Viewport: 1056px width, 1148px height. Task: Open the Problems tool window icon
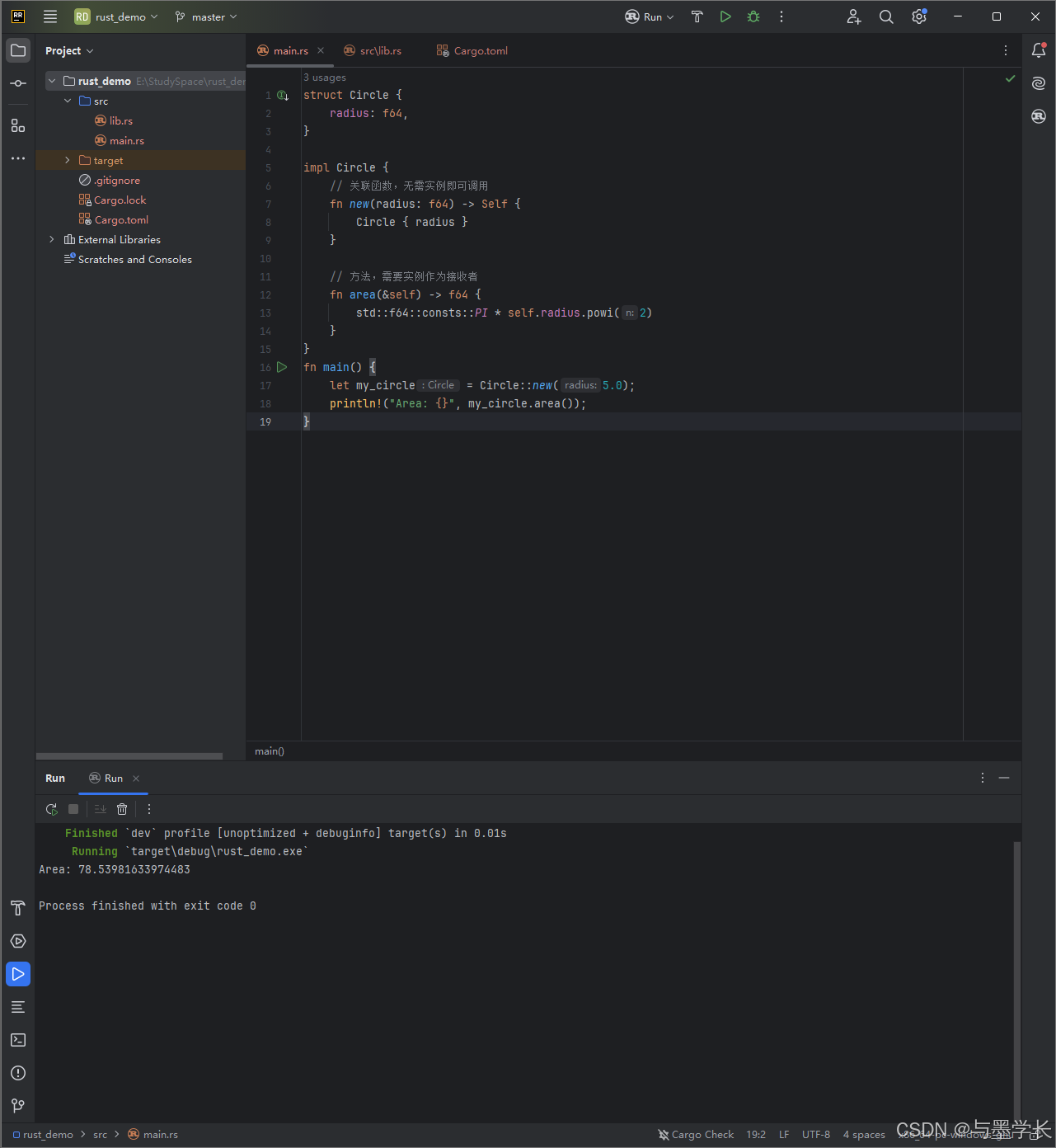[18, 1073]
